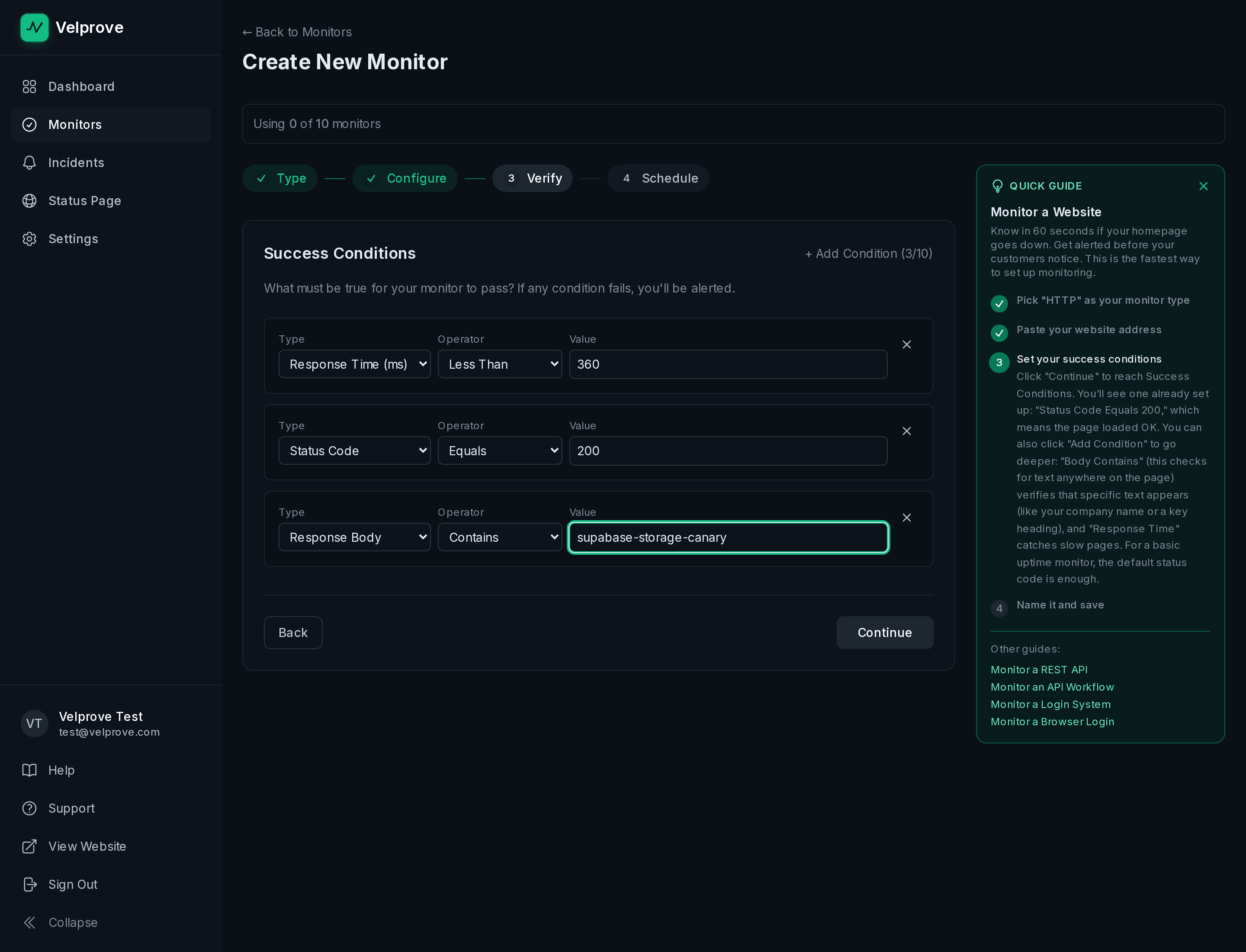
Task: Open Settings in sidebar
Action: 110,238
